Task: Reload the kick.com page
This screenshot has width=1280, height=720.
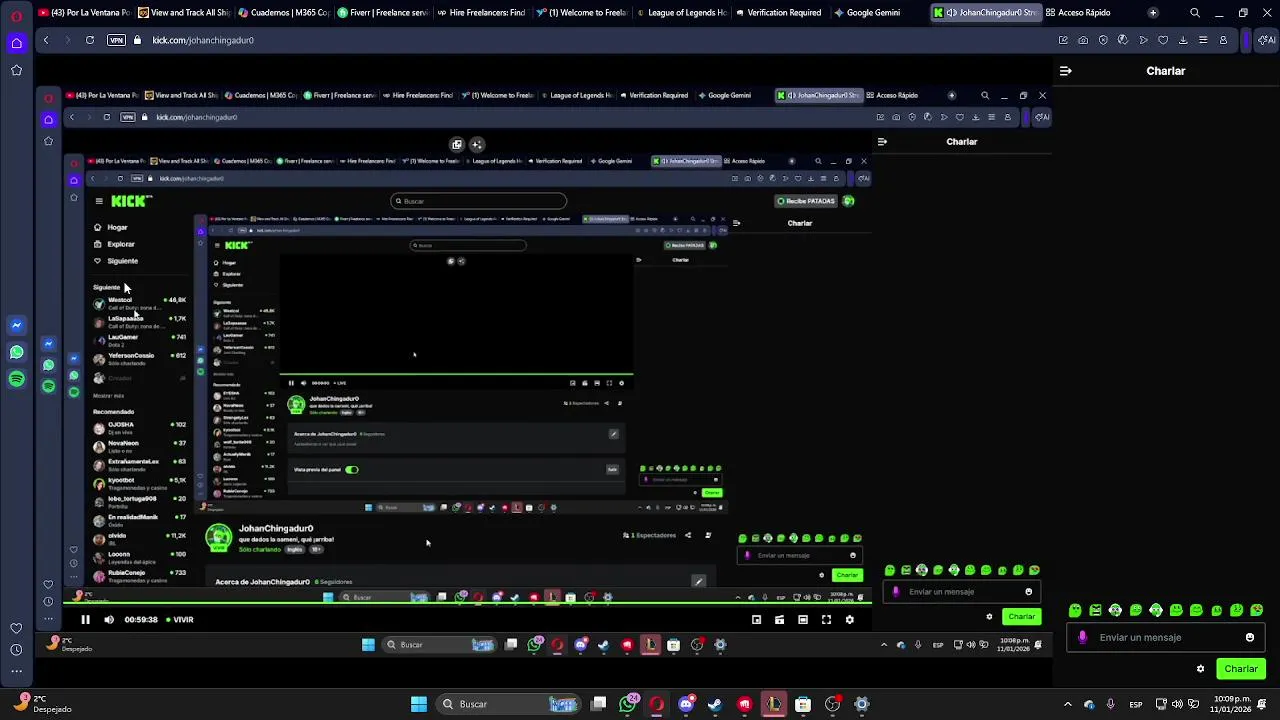Action: coord(90,40)
